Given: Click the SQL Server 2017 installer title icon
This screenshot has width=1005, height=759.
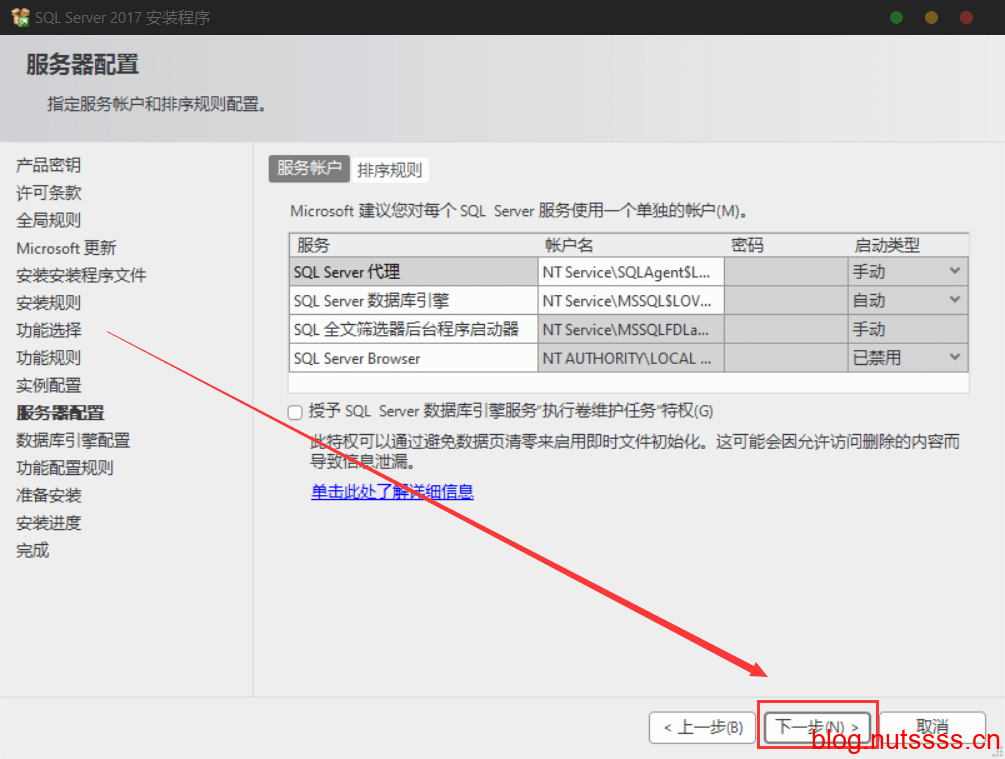Looking at the screenshot, I should pyautogui.click(x=21, y=17).
